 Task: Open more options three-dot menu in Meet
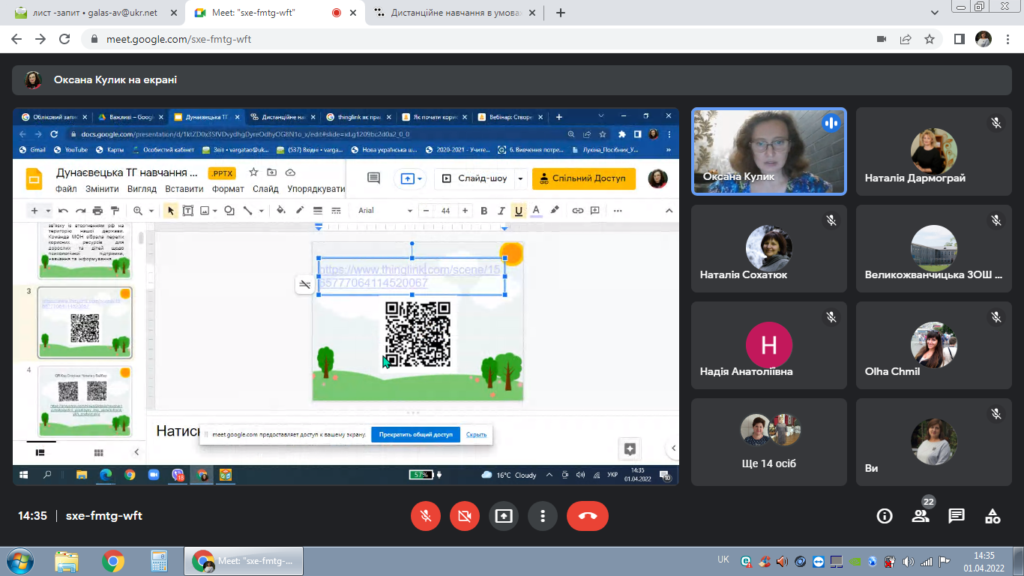pyautogui.click(x=543, y=516)
